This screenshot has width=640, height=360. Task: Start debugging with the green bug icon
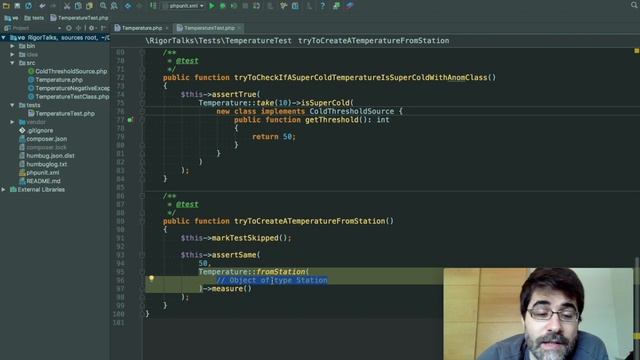[x=223, y=6]
